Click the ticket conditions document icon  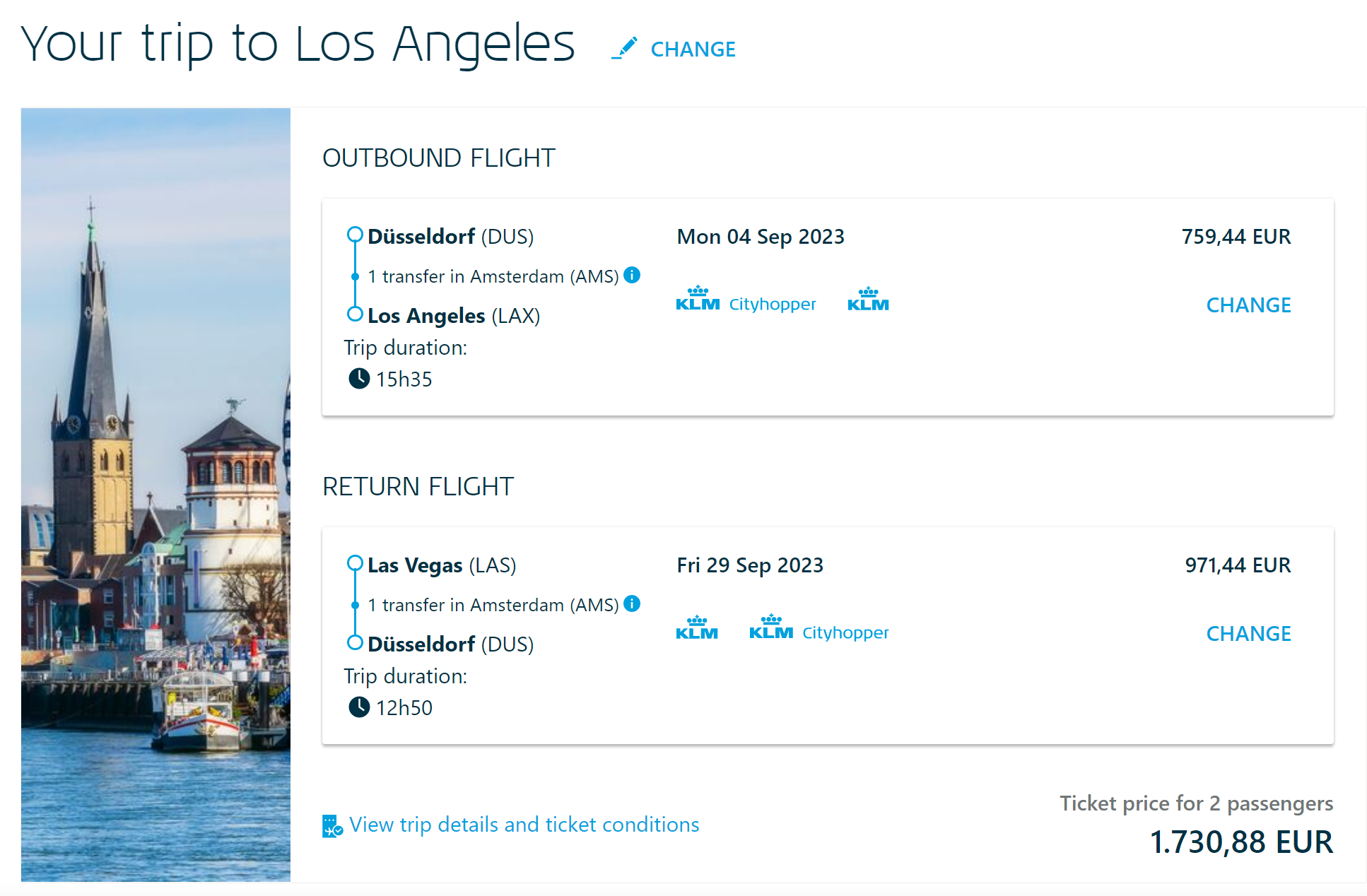click(x=332, y=825)
